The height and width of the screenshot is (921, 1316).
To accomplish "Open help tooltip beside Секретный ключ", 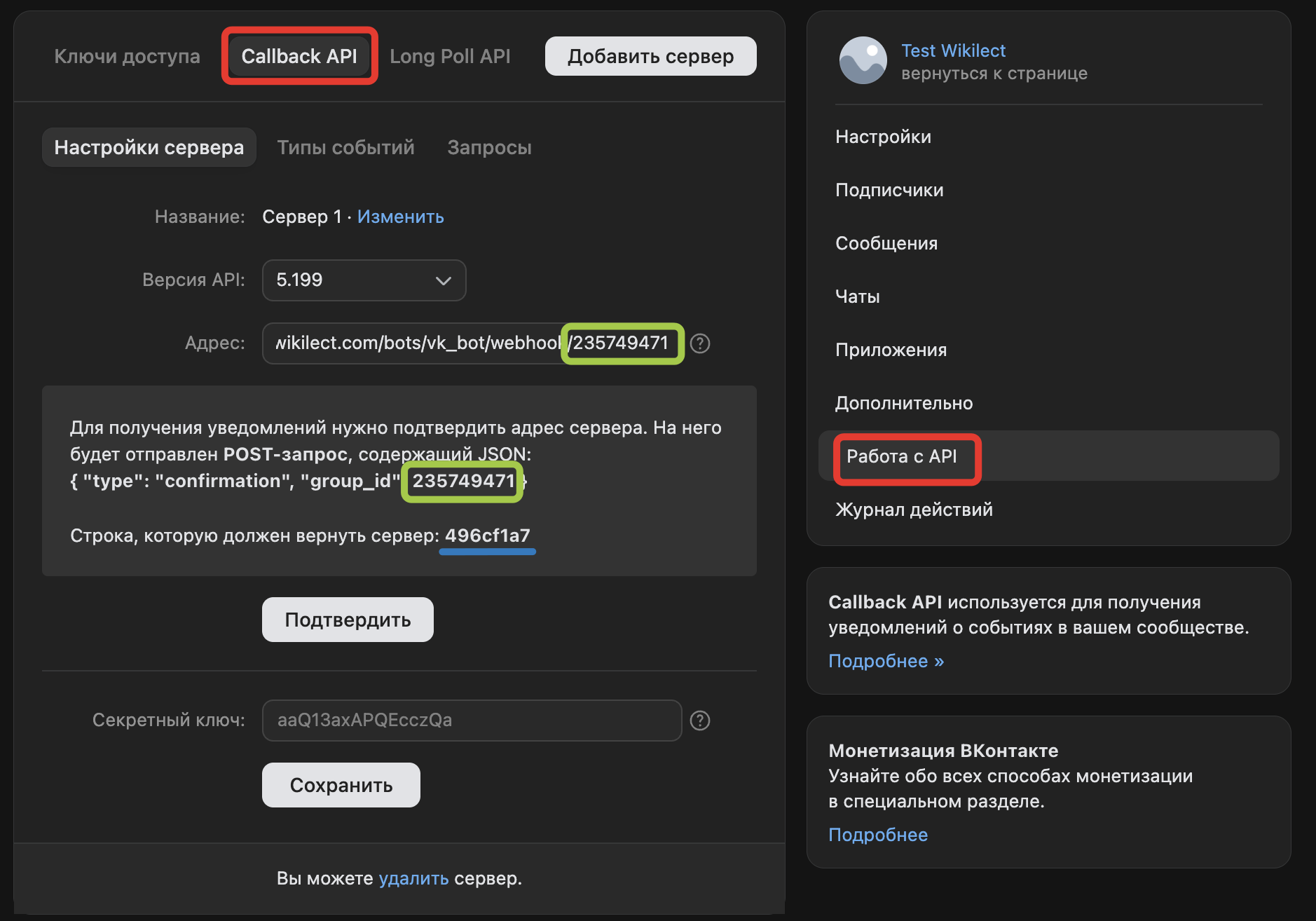I will point(700,720).
